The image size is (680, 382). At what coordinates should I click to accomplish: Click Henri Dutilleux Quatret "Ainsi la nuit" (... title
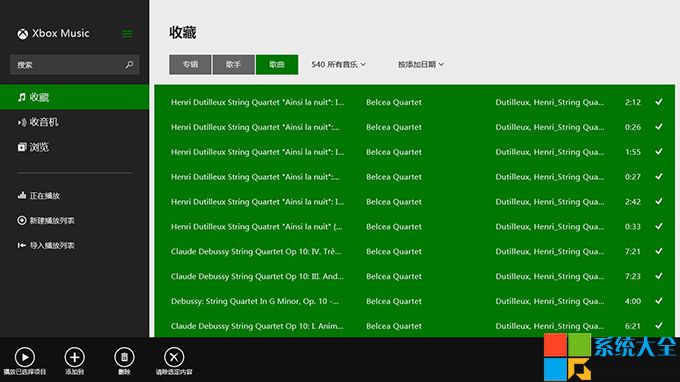click(x=256, y=227)
